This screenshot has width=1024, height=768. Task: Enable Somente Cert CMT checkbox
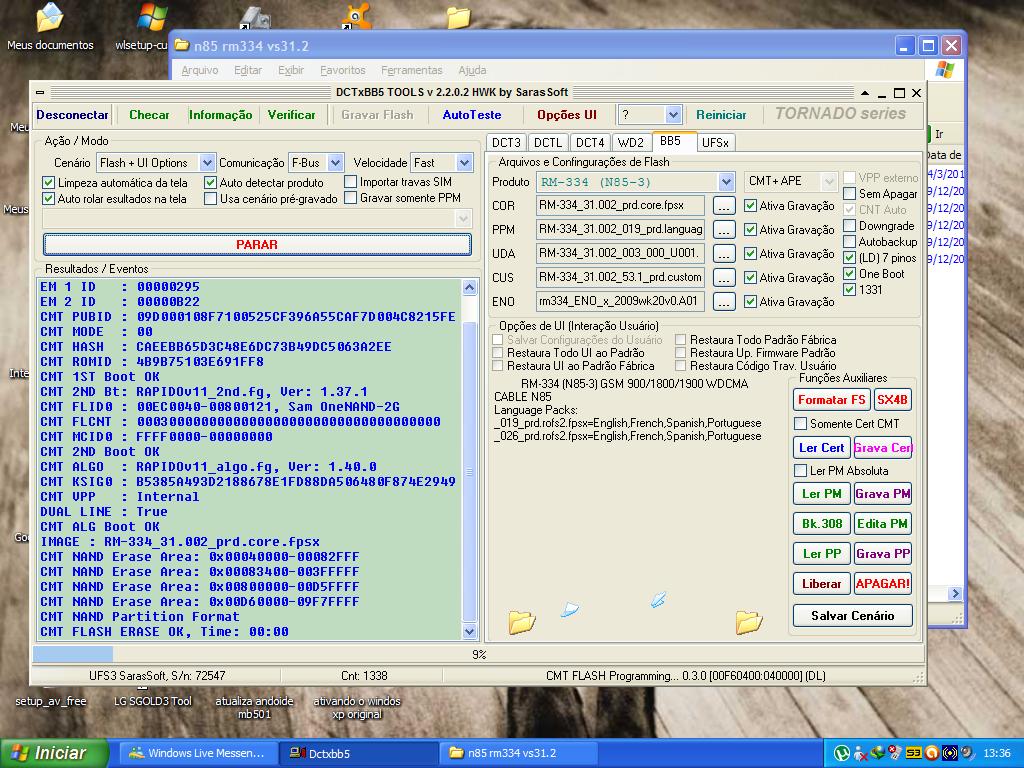(x=801, y=424)
